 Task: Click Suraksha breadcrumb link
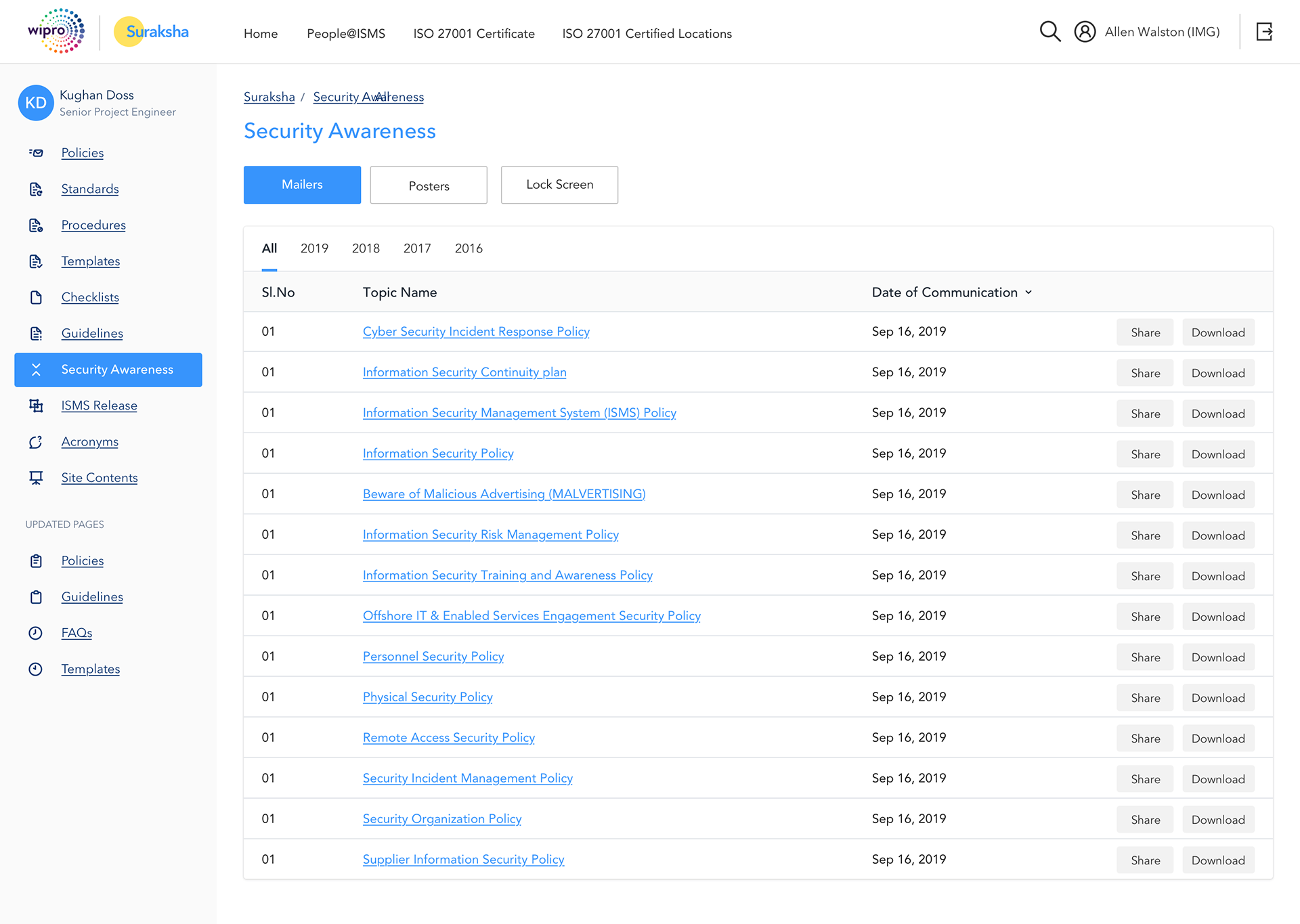pos(269,97)
